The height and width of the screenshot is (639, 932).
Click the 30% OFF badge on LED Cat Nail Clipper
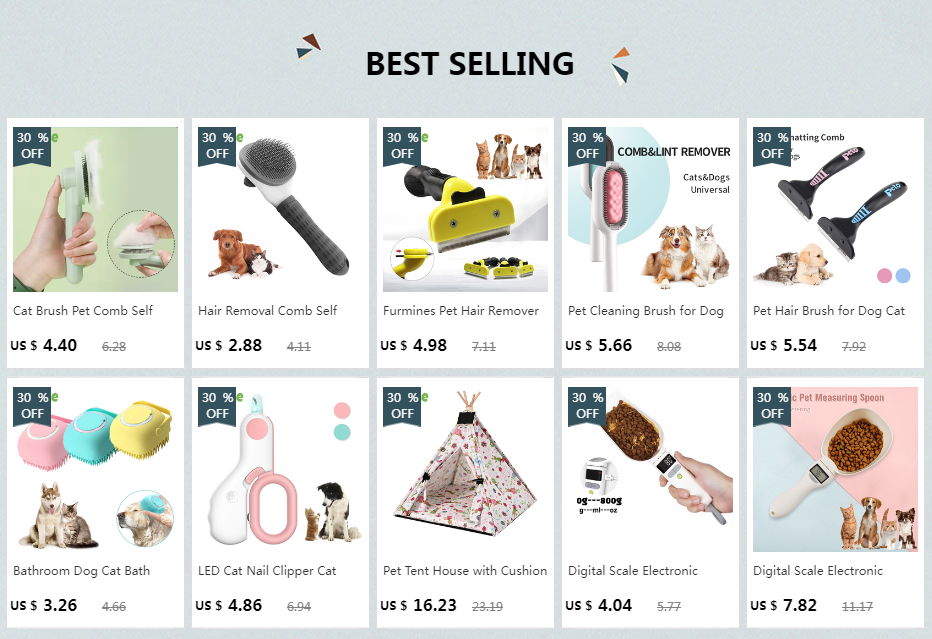coord(218,405)
